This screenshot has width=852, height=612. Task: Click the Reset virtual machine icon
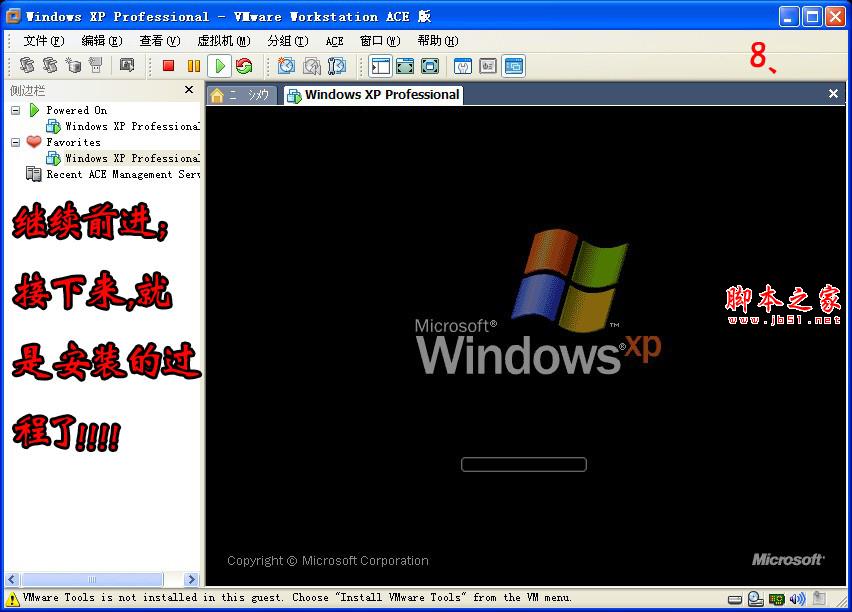point(244,66)
